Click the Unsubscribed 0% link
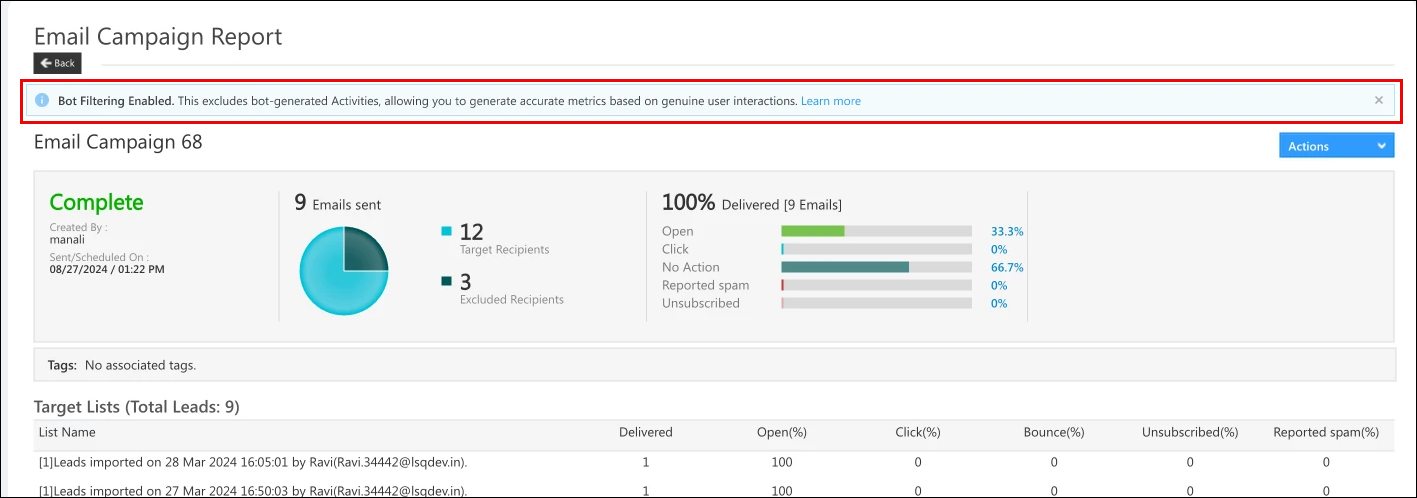This screenshot has width=1417, height=498. [998, 303]
